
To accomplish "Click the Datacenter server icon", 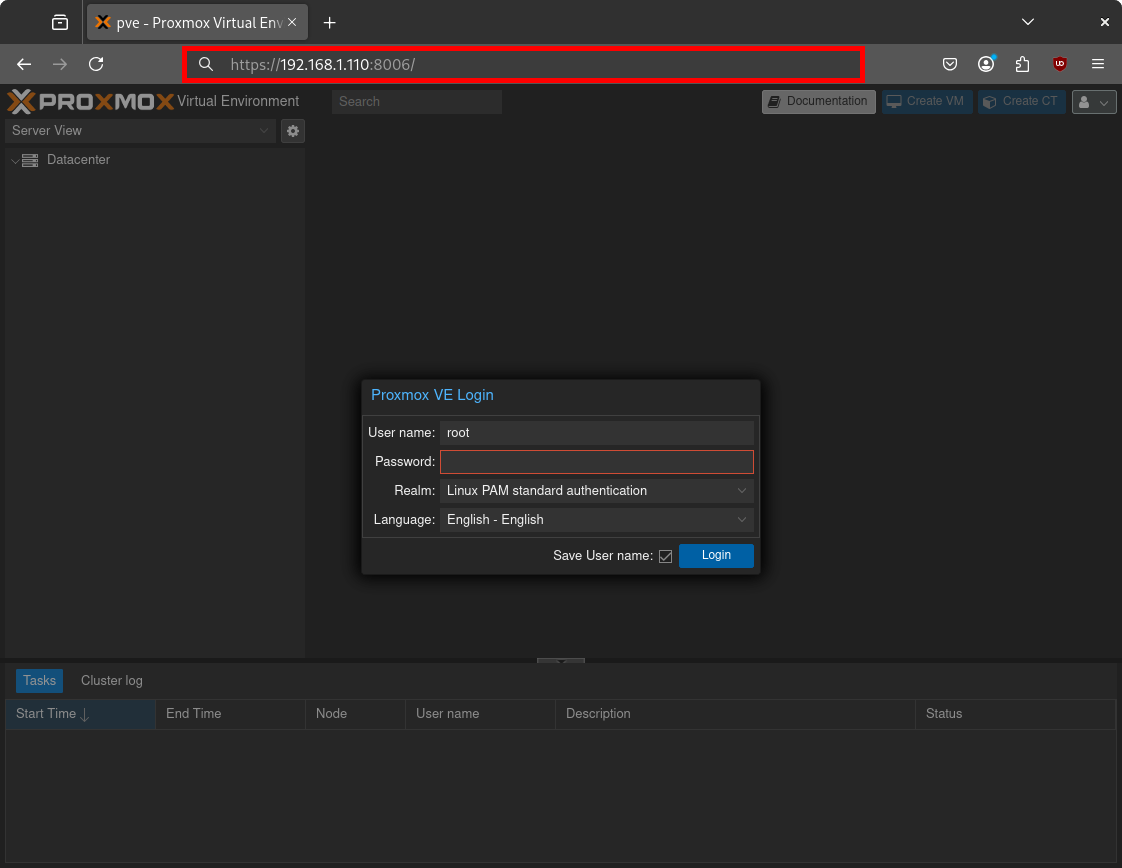I will [x=30, y=160].
